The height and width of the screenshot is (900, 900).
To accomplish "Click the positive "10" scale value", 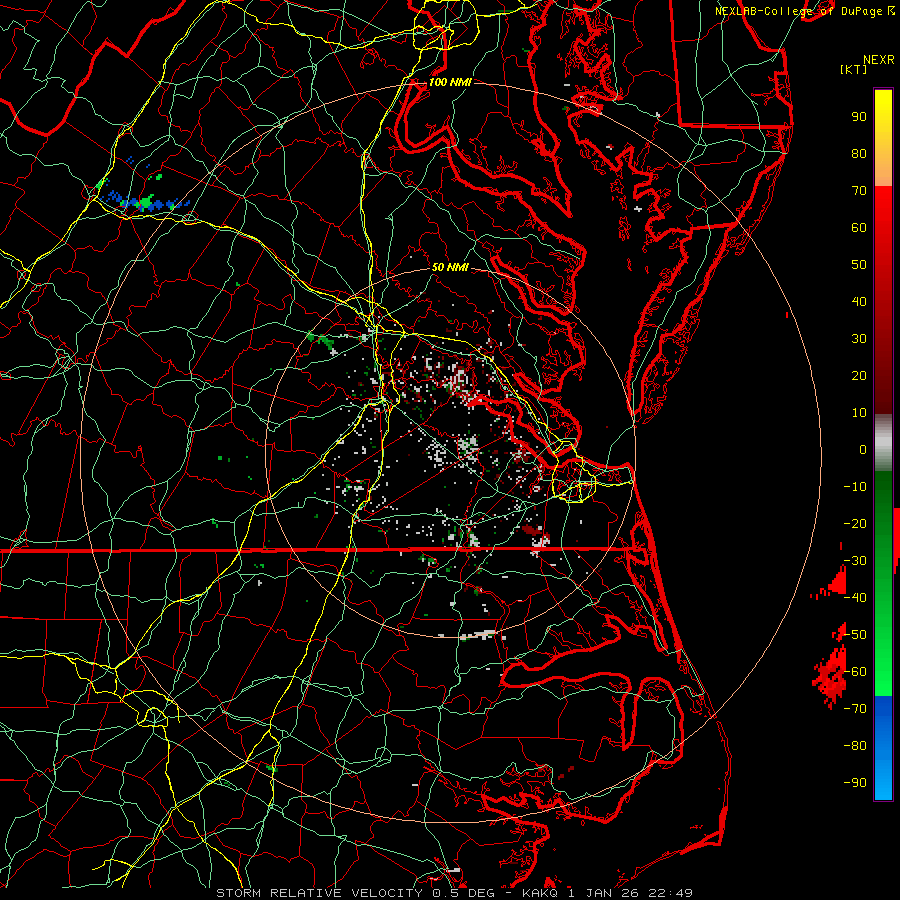I will pyautogui.click(x=859, y=413).
